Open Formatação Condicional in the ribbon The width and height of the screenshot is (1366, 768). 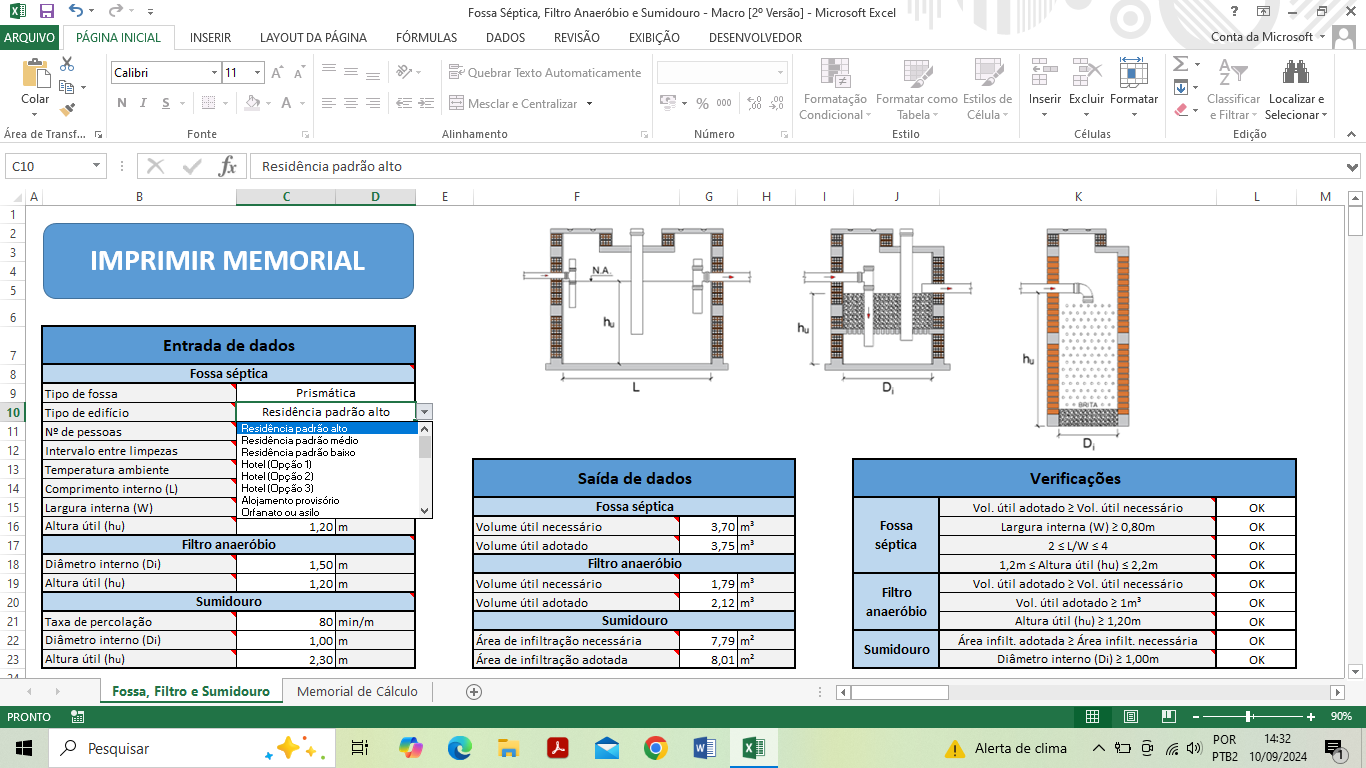click(835, 89)
